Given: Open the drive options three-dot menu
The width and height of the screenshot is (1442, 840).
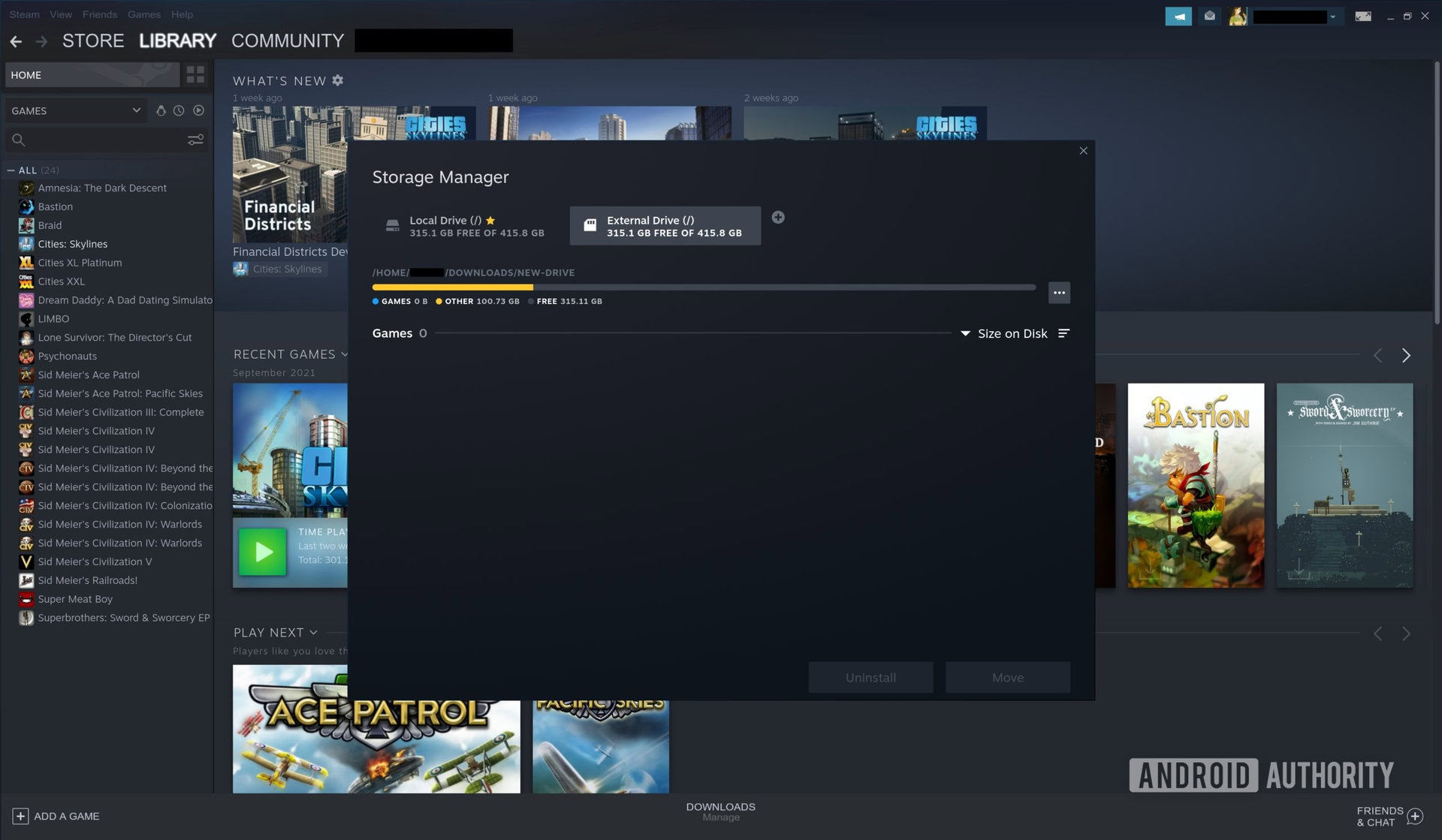Looking at the screenshot, I should click(1059, 293).
